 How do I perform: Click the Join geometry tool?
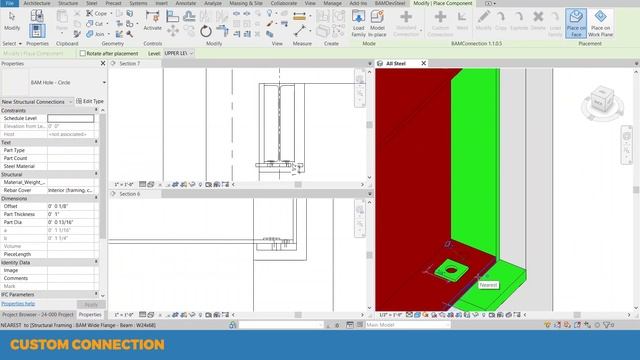[x=96, y=34]
